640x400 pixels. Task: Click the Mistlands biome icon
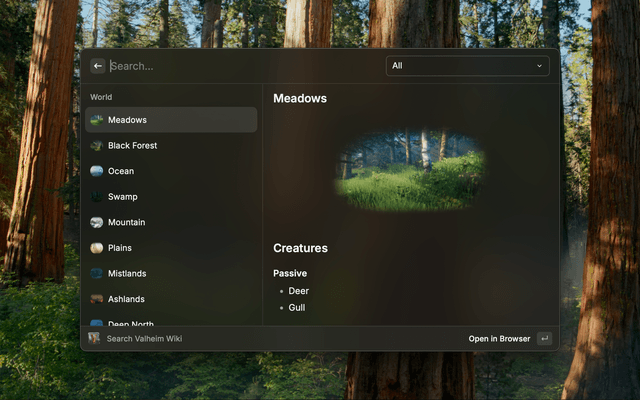coord(96,273)
